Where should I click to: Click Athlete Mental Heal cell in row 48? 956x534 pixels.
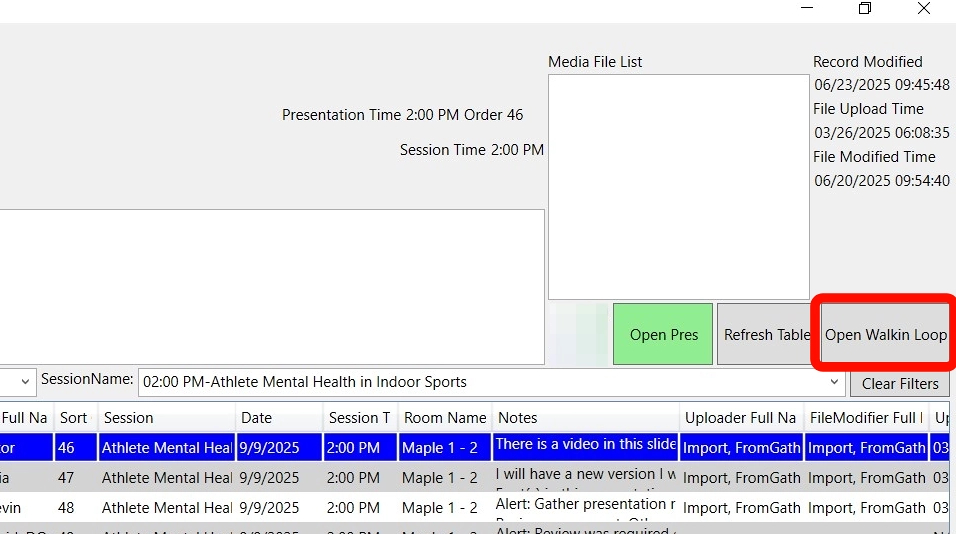(166, 507)
